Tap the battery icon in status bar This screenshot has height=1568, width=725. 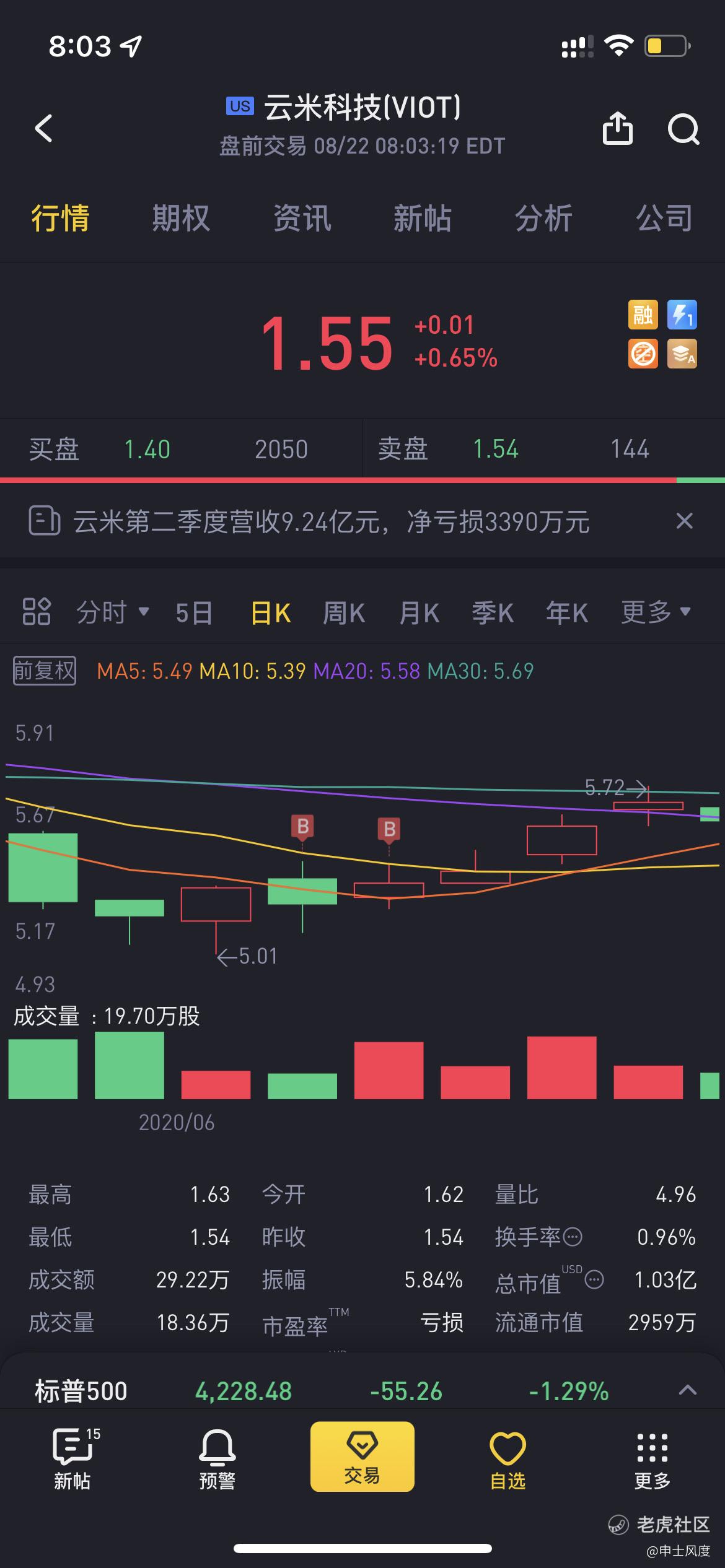(x=668, y=46)
